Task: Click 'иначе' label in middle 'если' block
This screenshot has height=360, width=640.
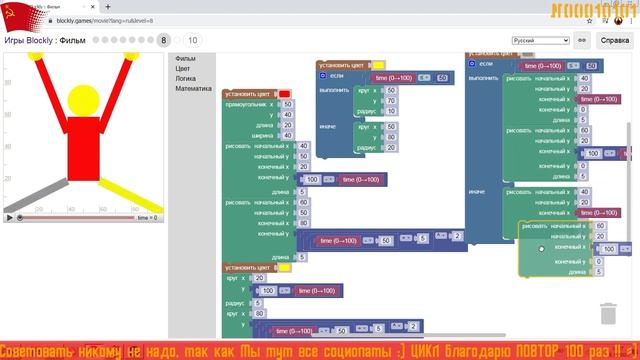Action: click(327, 126)
